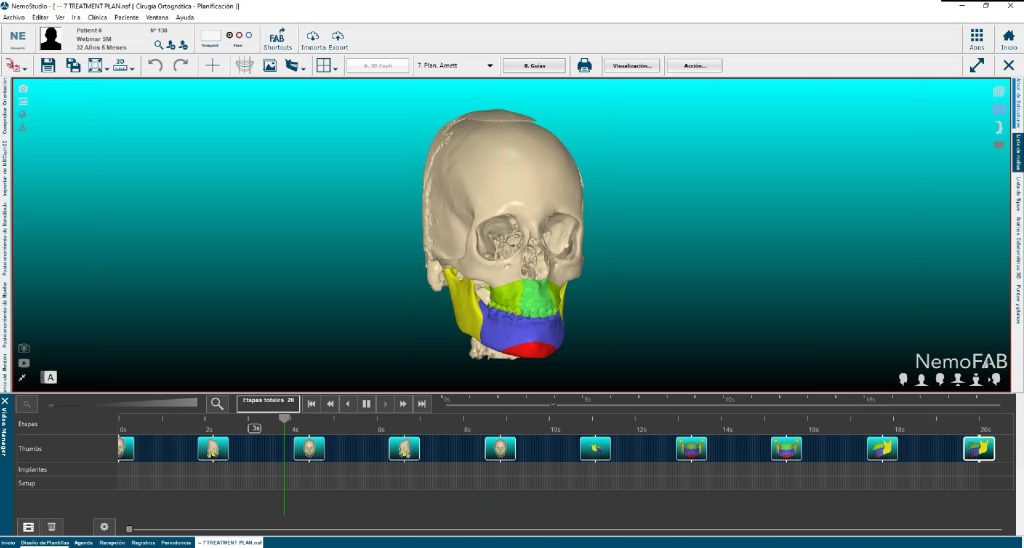Take a snapshot with viewport camera icon
1024x548 pixels.
point(24,348)
